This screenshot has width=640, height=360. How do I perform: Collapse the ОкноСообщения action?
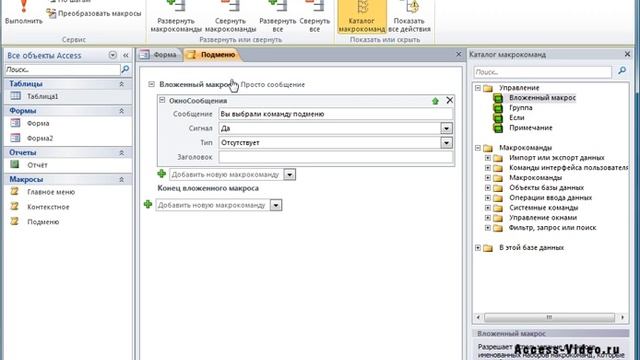tap(162, 100)
